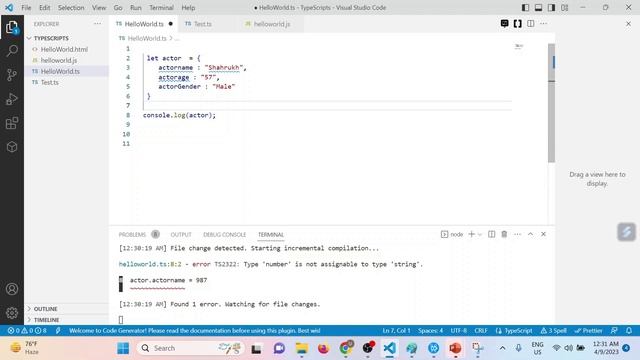Open Test.ts in explorer

point(49,82)
